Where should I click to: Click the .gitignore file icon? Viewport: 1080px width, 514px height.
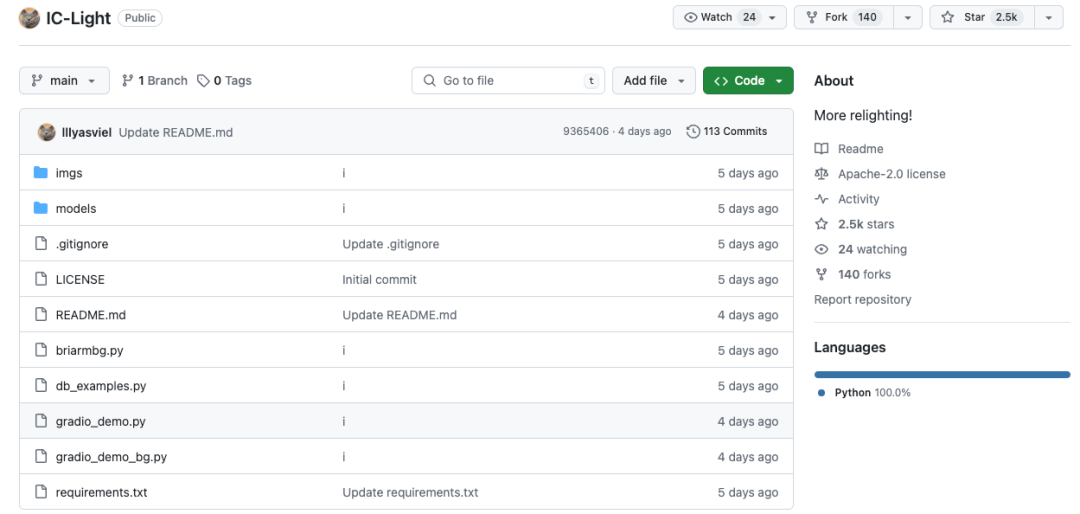tap(41, 244)
